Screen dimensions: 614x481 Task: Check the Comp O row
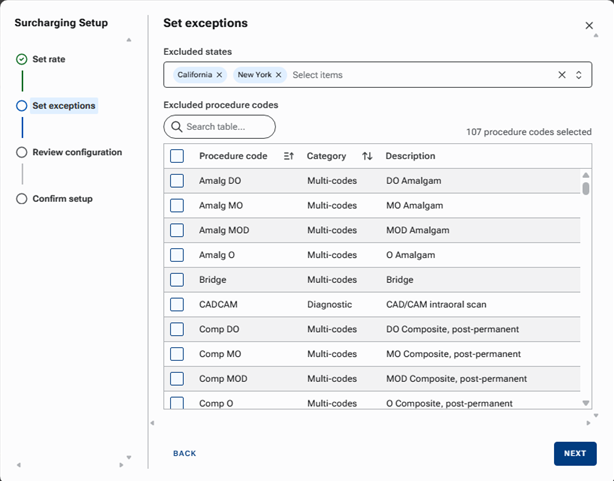pyautogui.click(x=177, y=403)
